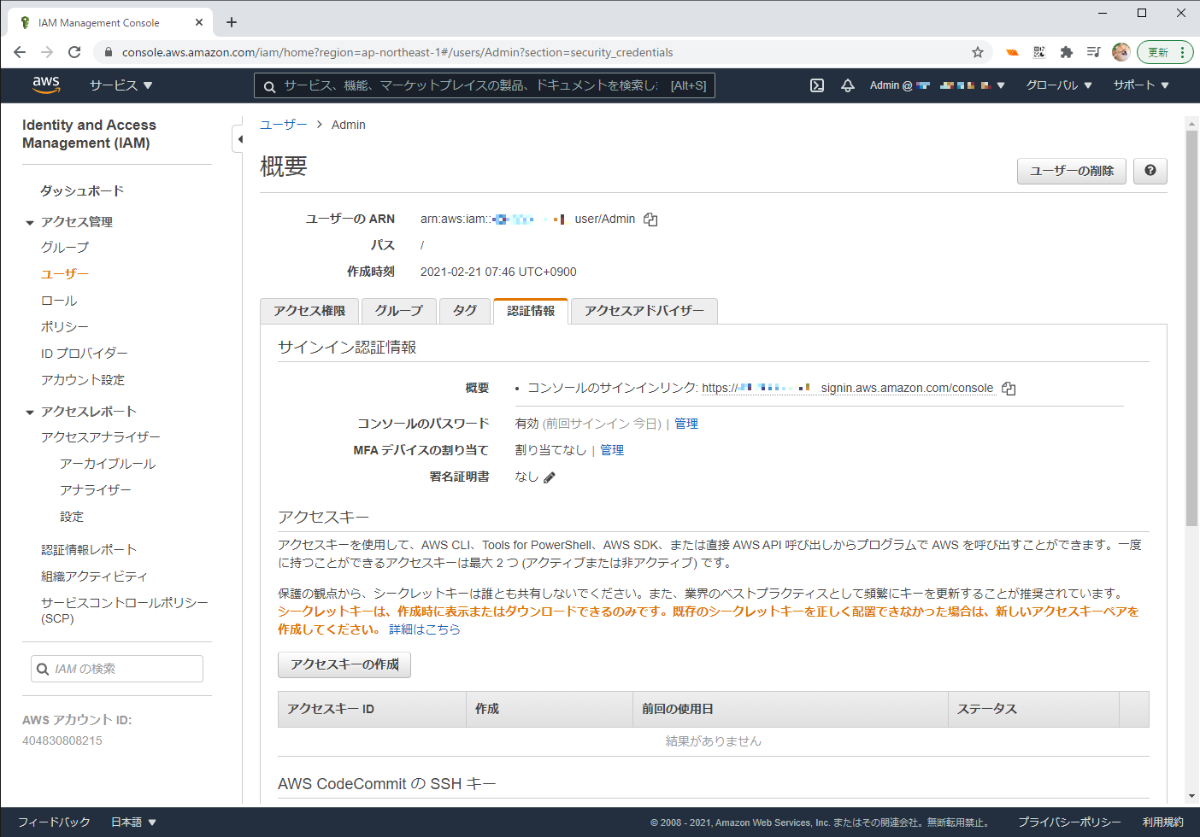Open the CloudShell terminal icon
1200x837 pixels.
click(x=817, y=85)
